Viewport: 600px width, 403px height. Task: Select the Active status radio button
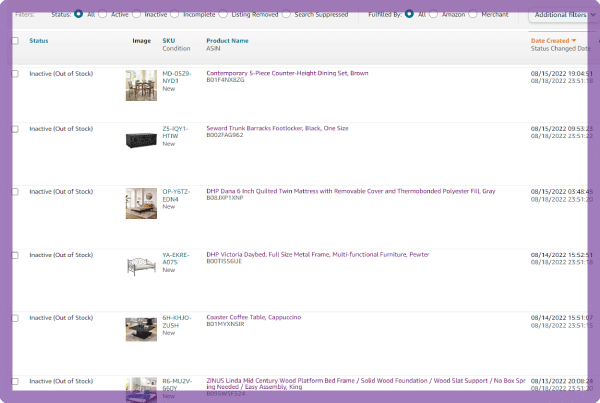coord(106,15)
